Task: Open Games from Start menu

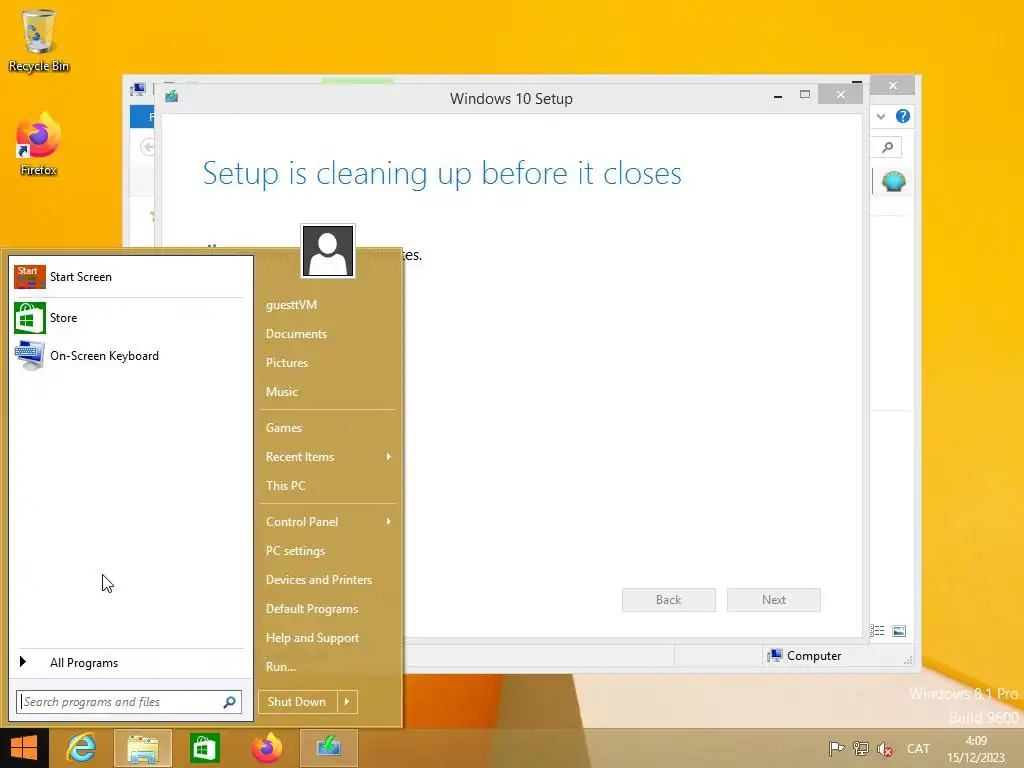Action: [283, 428]
